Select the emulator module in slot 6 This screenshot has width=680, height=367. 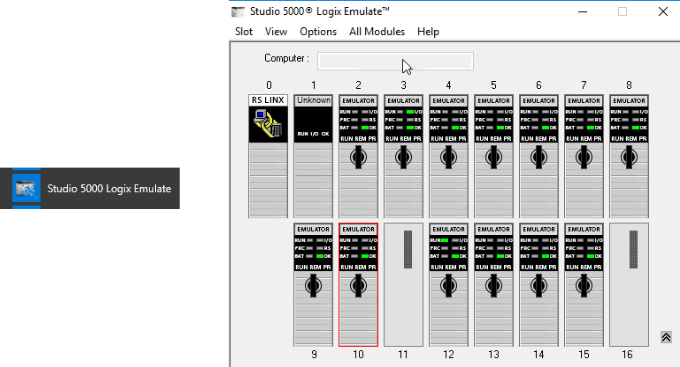[x=539, y=156]
